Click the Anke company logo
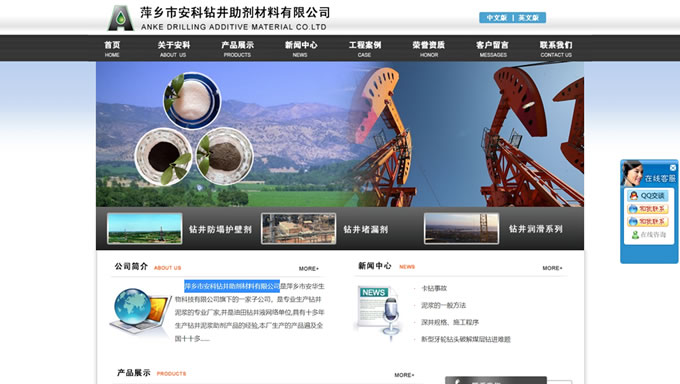Viewport: 680px width, 384px height. (120, 18)
